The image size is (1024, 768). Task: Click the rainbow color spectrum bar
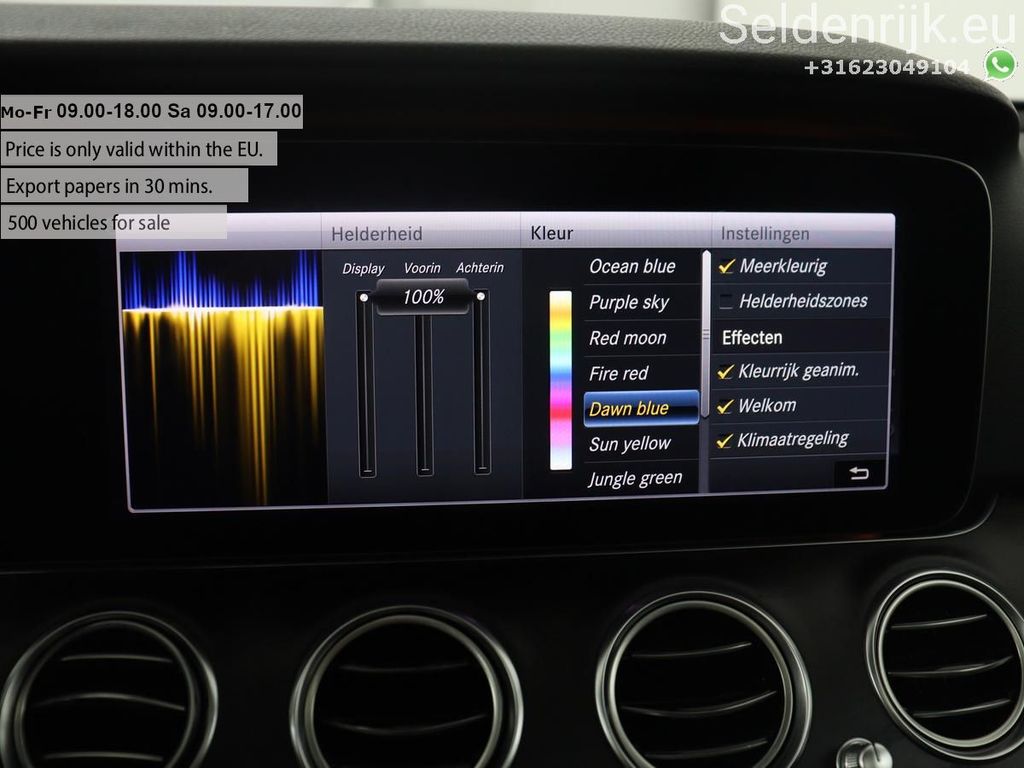(560, 380)
